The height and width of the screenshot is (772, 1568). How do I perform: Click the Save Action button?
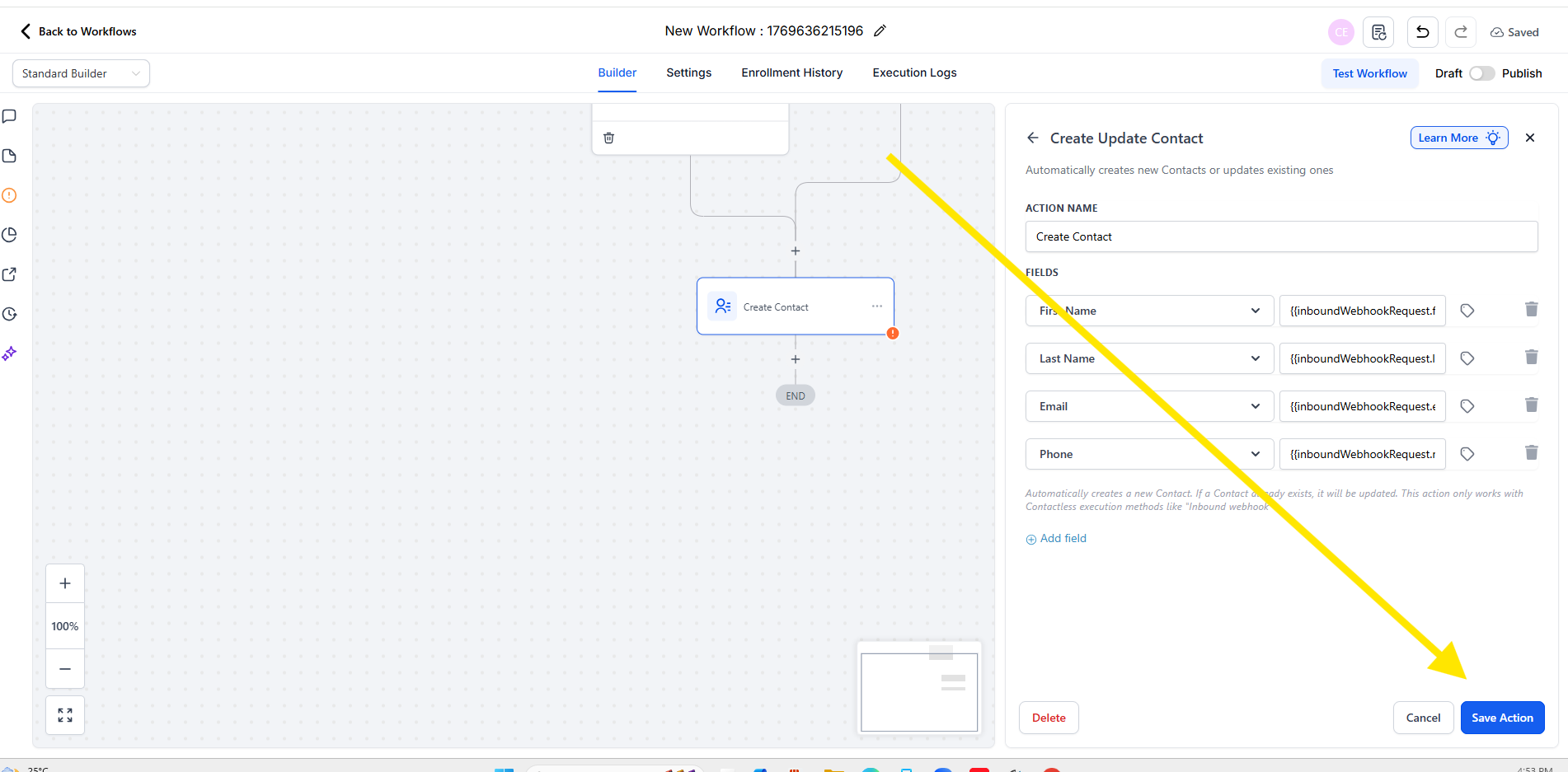1502,718
